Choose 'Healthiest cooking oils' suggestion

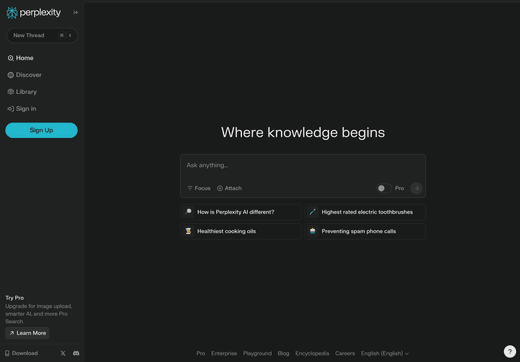[241, 231]
